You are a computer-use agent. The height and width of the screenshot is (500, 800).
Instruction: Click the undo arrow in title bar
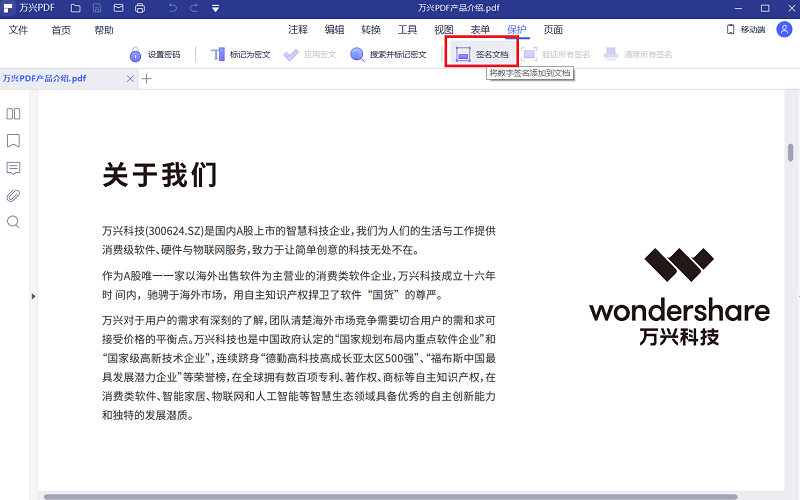[x=171, y=9]
